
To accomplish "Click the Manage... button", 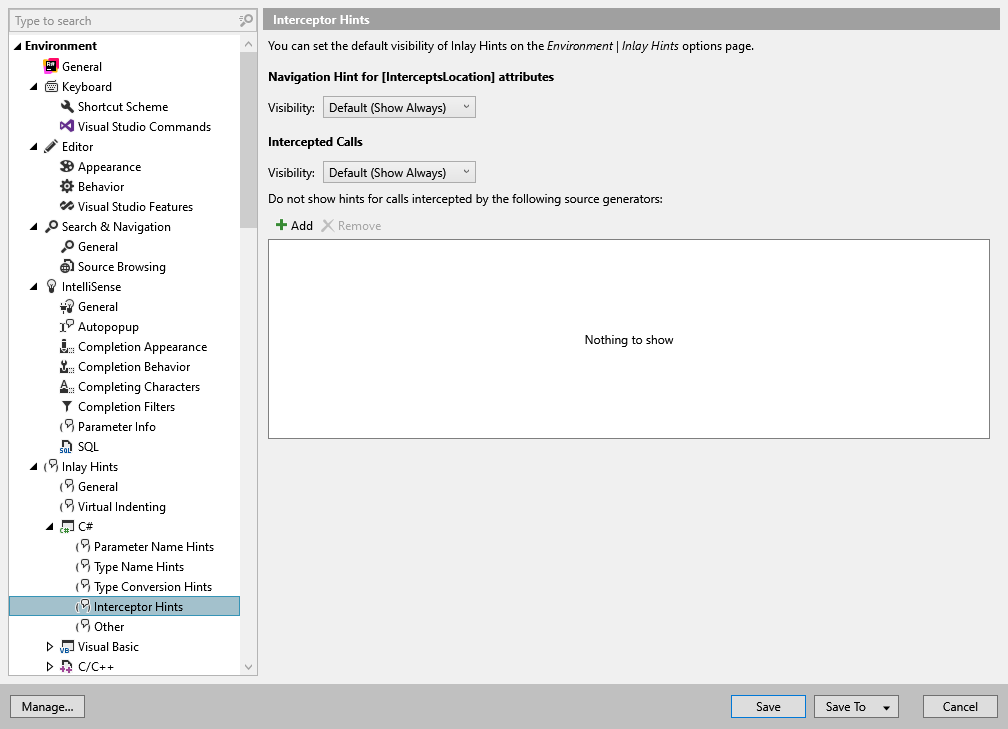I will click(48, 706).
